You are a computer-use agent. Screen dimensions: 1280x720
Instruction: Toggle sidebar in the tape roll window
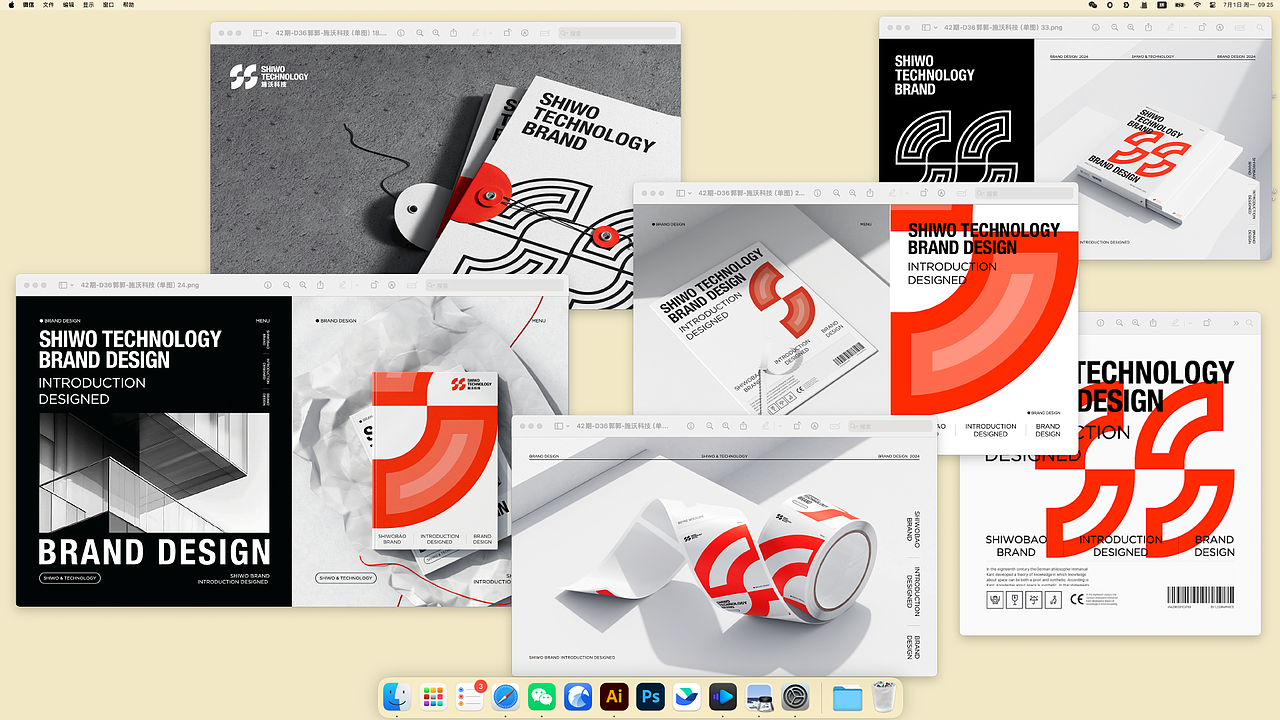pos(558,427)
